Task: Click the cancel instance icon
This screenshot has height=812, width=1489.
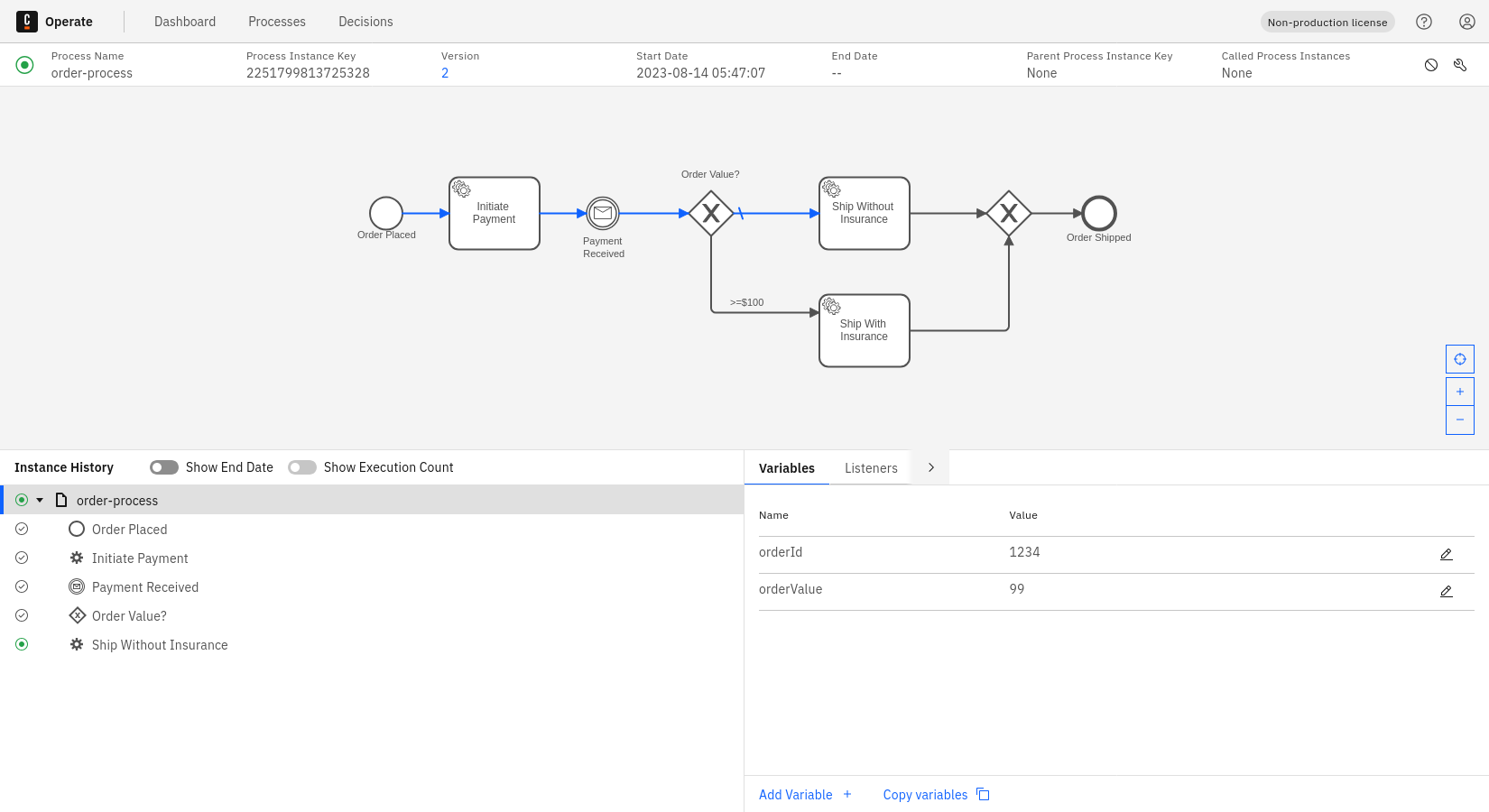Action: coord(1431,65)
